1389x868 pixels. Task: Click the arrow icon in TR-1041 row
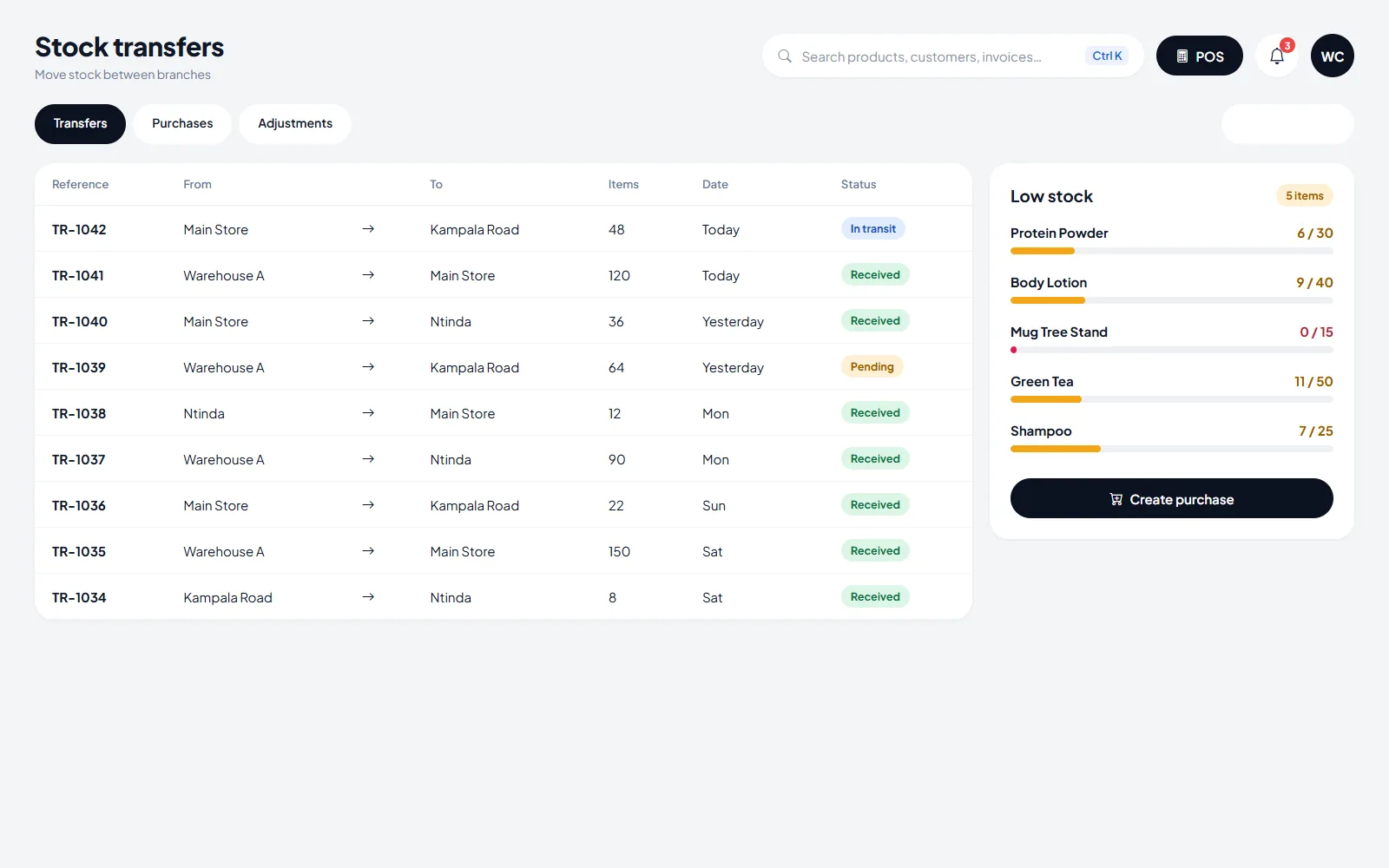[368, 275]
